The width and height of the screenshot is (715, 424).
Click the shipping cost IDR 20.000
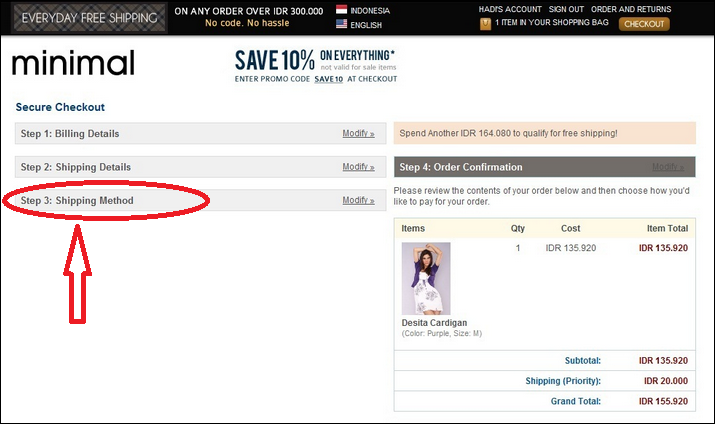coord(666,381)
